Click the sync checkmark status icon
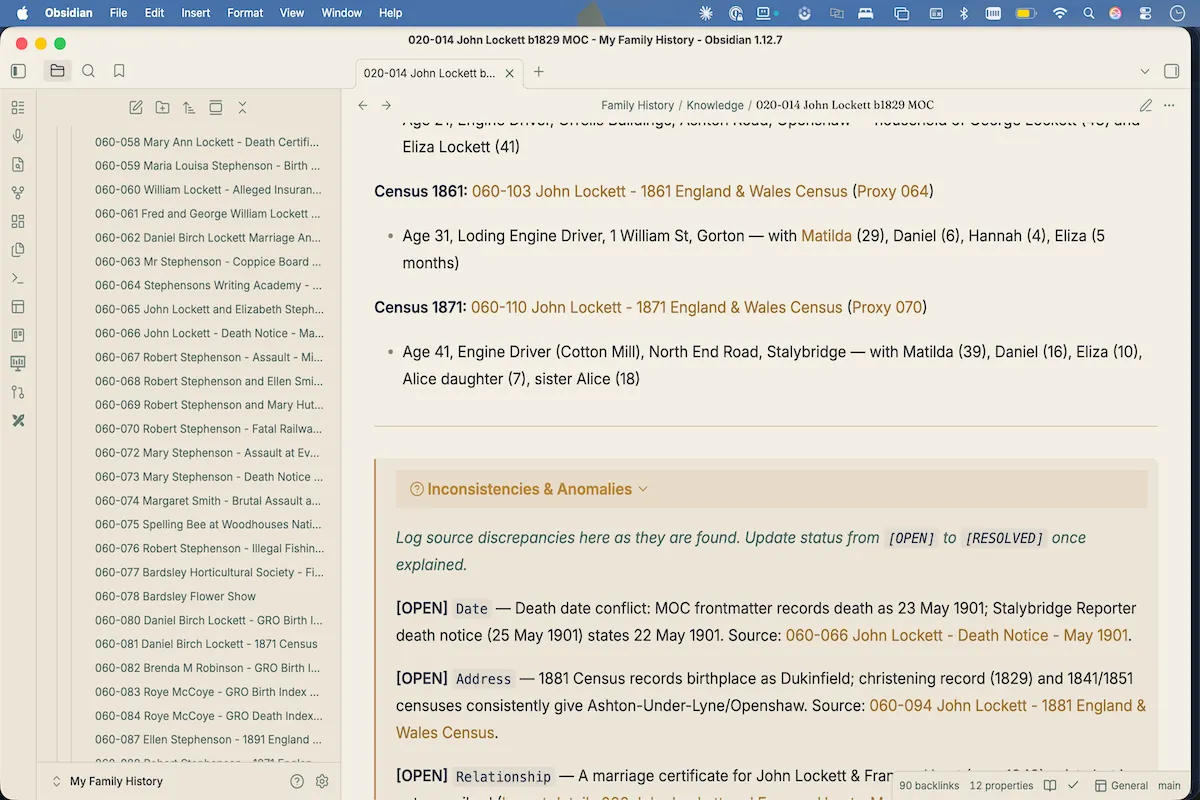Screen dimensions: 1200x800 (x=1073, y=786)
